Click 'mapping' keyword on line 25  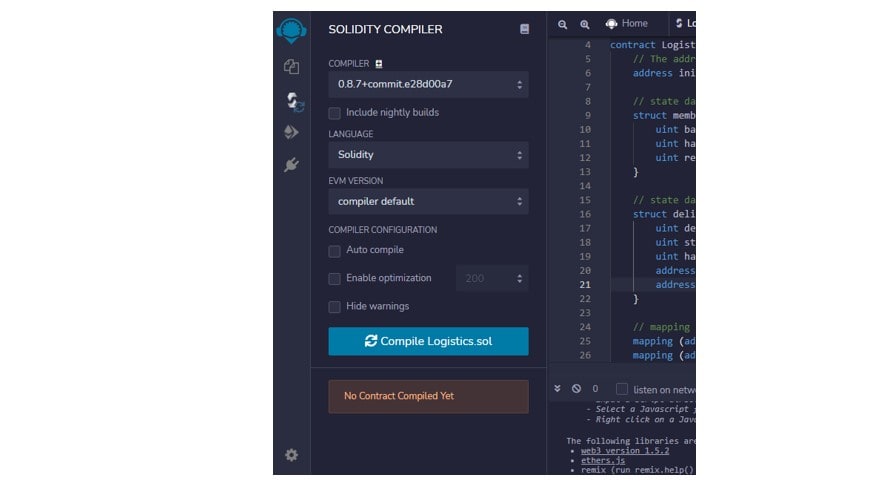point(652,341)
